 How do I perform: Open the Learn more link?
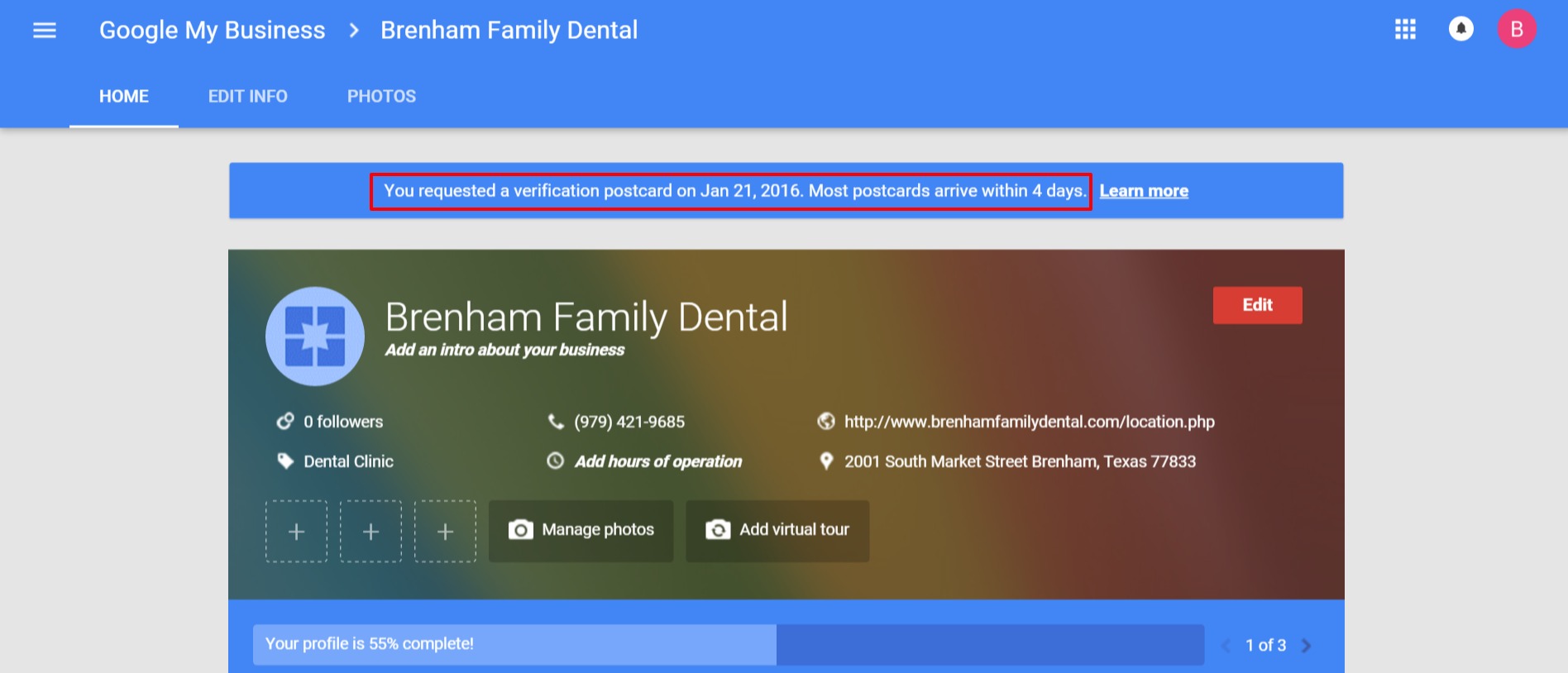tap(1143, 191)
